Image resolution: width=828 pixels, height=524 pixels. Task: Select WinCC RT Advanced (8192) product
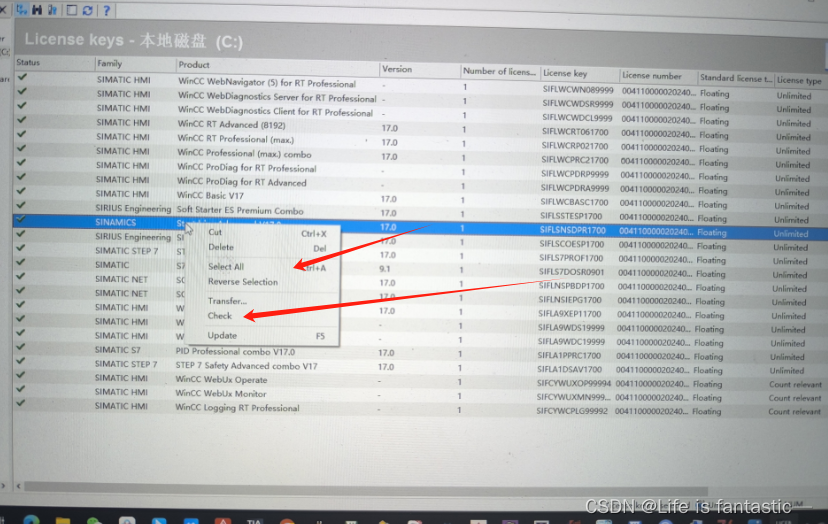pyautogui.click(x=231, y=125)
